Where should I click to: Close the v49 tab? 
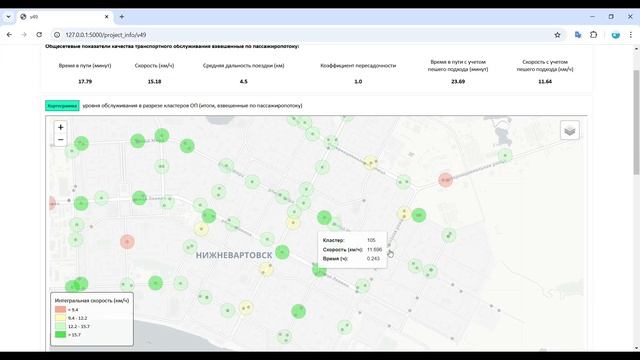tap(107, 17)
